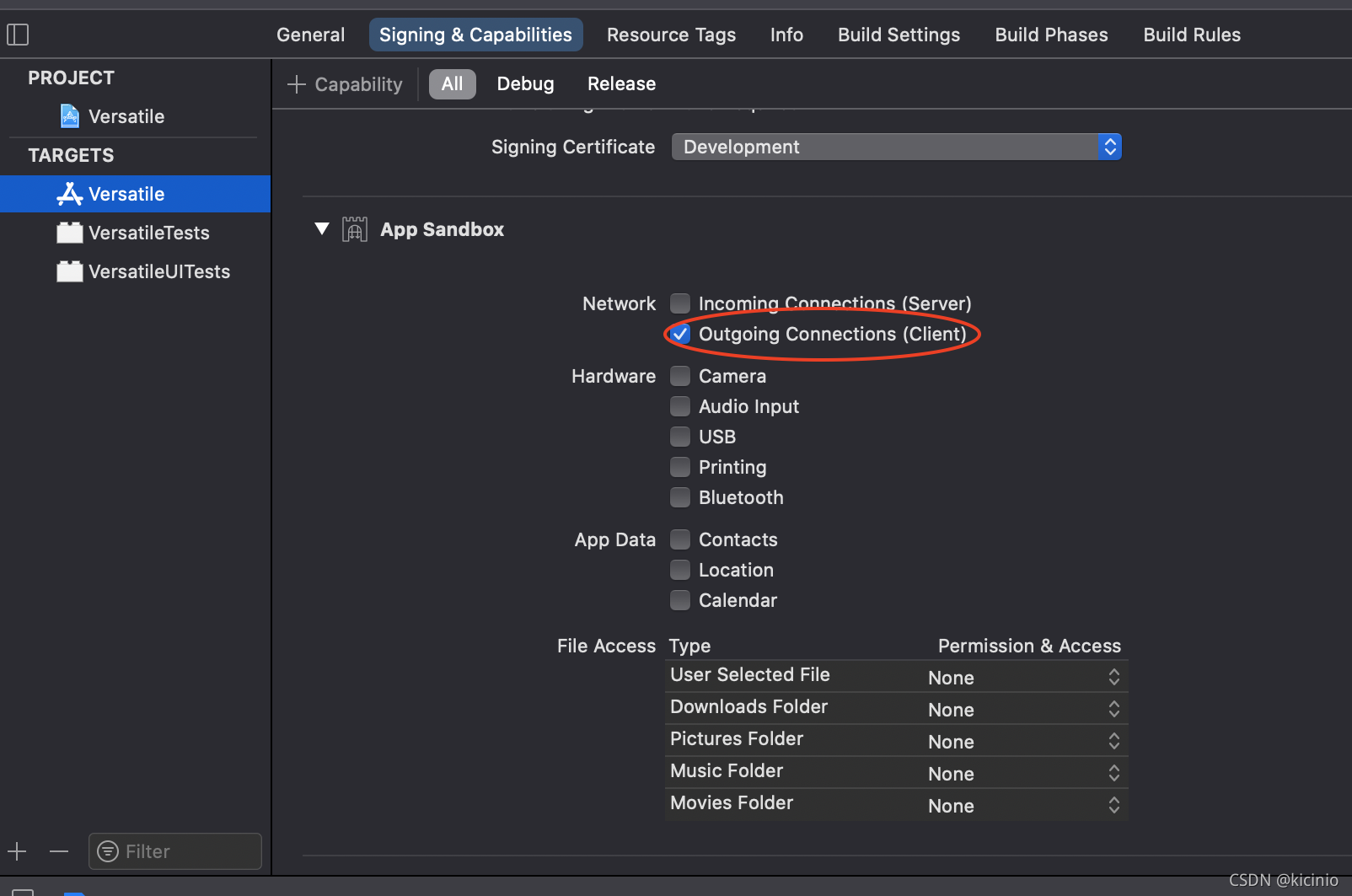Click the Permission & Access column header

[x=1029, y=646]
